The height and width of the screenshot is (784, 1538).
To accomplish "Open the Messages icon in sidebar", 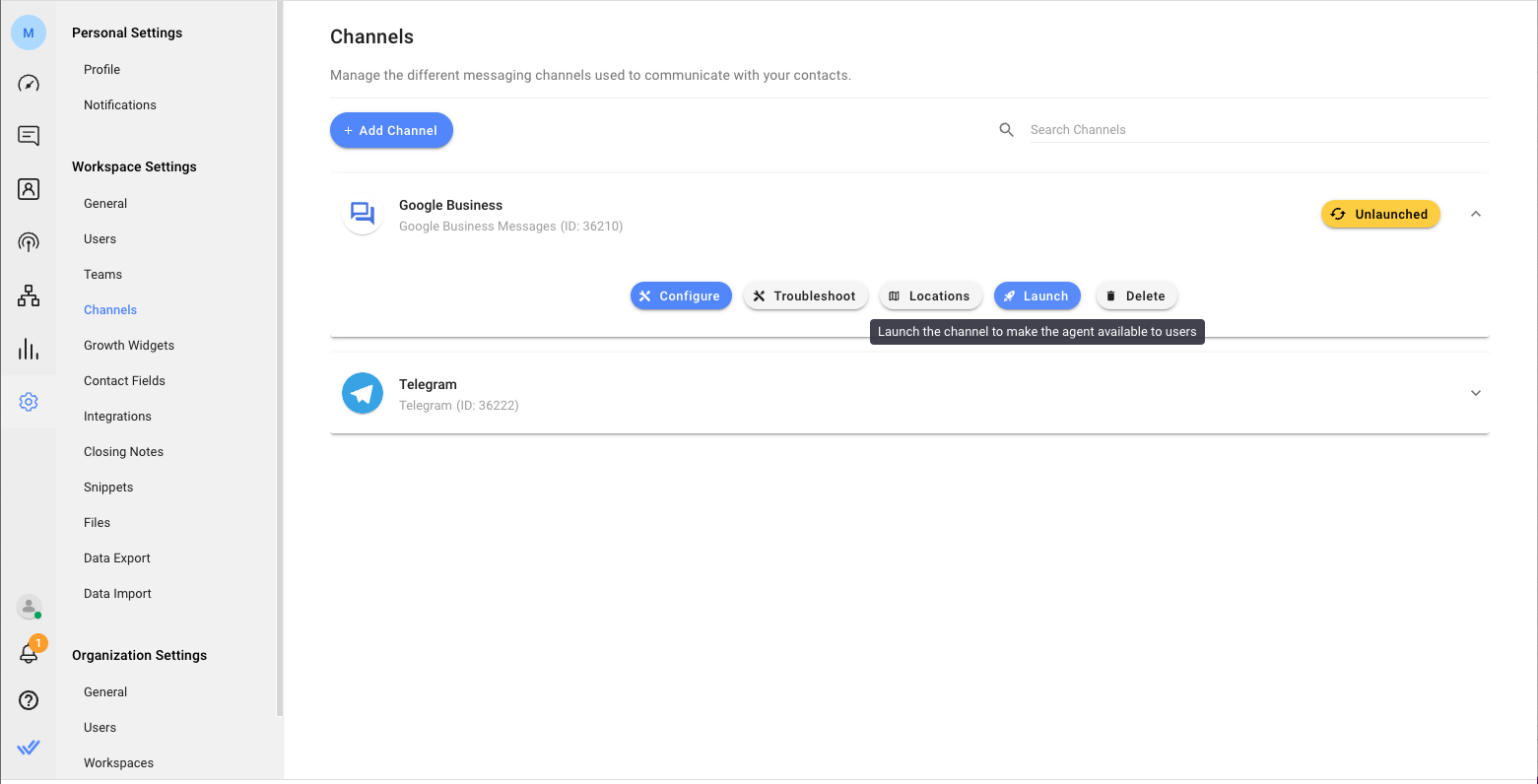I will 29,136.
